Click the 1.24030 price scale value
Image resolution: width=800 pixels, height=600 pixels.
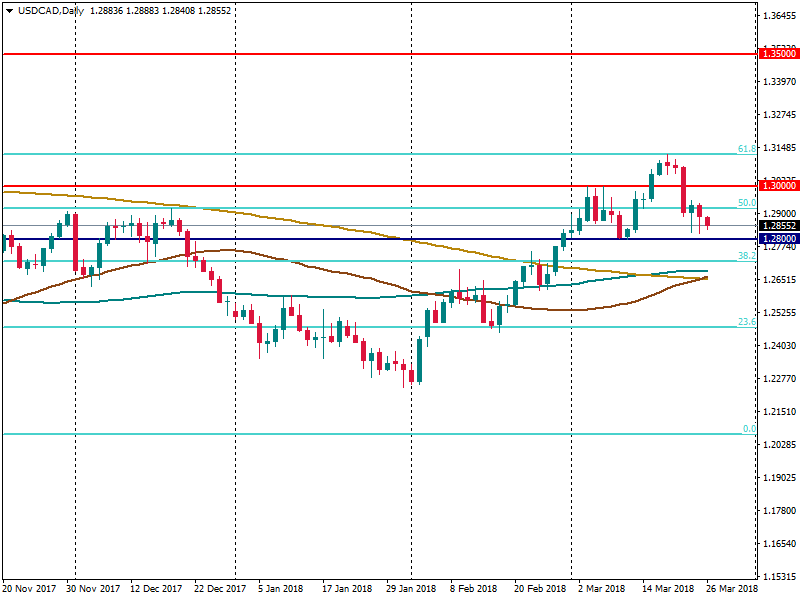[779, 346]
